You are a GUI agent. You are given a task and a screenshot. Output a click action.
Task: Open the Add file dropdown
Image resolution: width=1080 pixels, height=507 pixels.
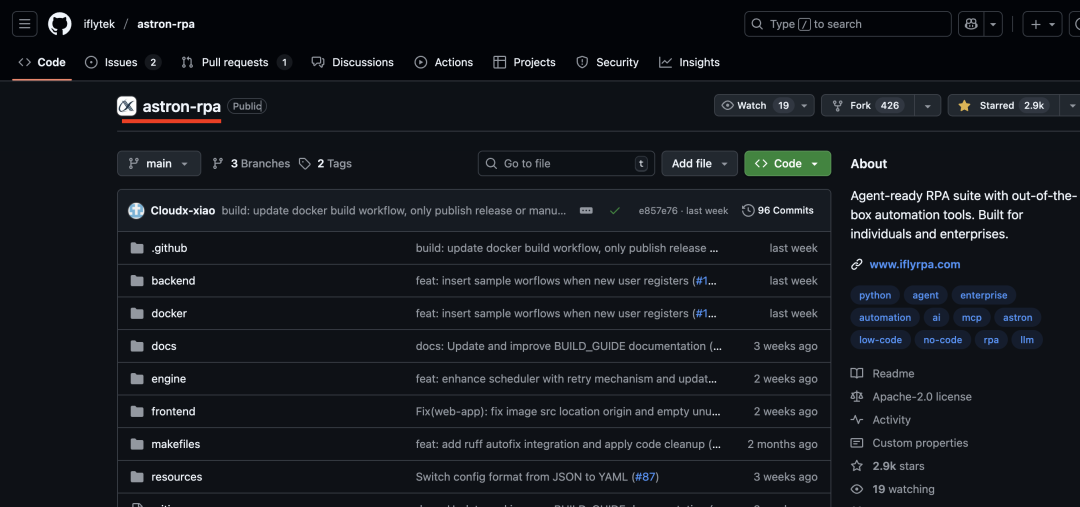699,164
